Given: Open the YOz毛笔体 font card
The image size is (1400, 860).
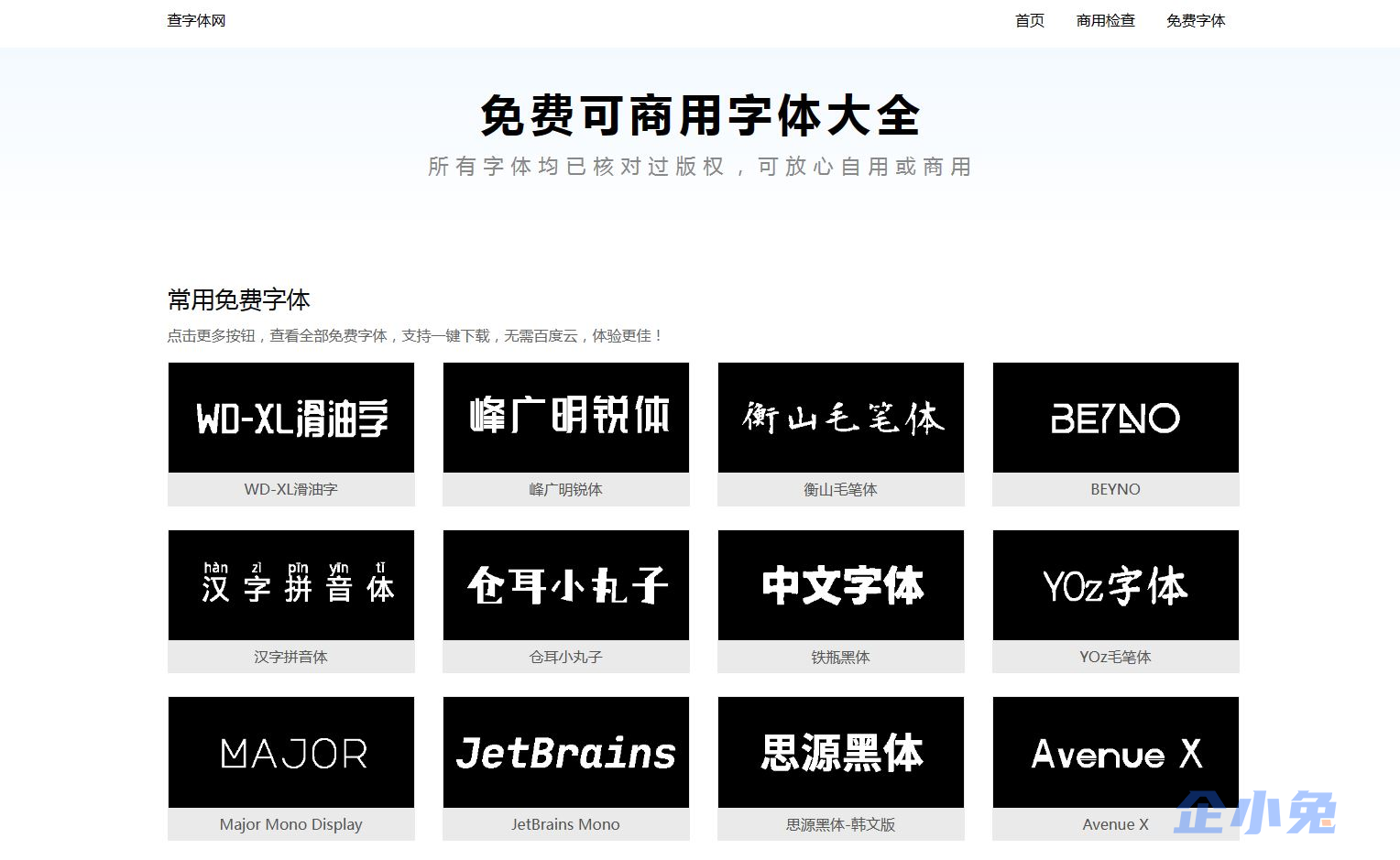Looking at the screenshot, I should pos(1114,585).
